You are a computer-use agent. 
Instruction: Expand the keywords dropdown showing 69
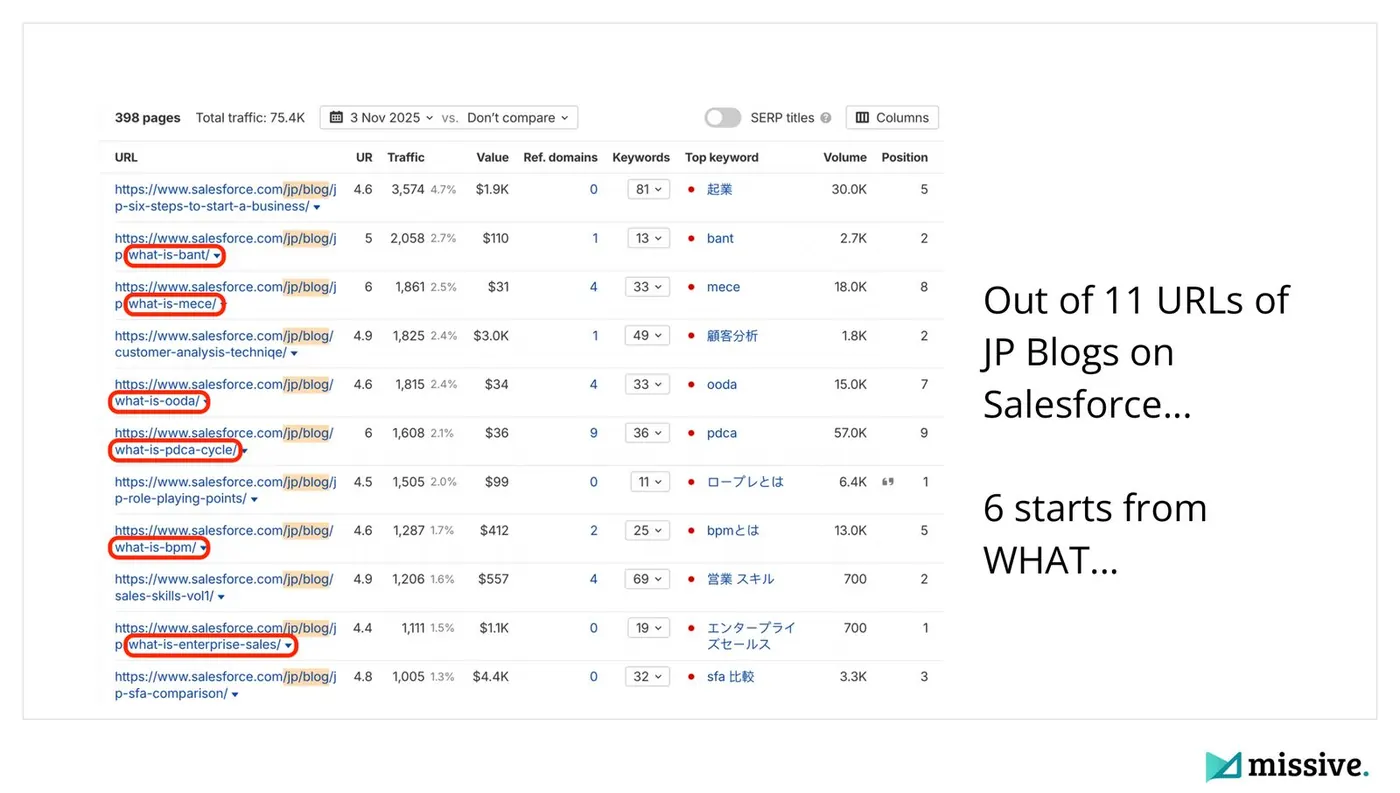click(x=648, y=579)
